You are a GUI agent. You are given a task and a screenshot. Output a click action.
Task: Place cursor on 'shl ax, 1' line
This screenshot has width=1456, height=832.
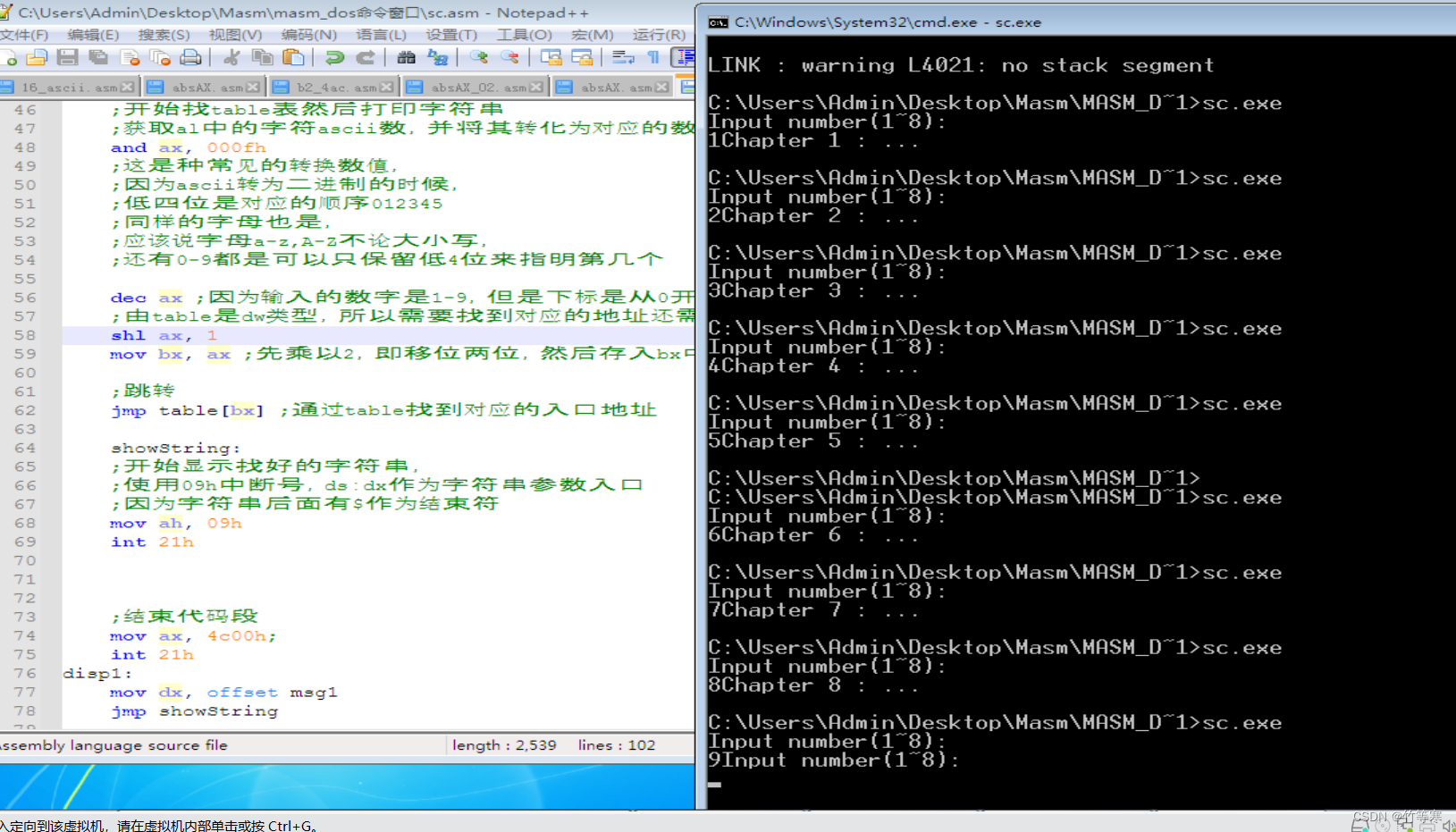[x=164, y=335]
